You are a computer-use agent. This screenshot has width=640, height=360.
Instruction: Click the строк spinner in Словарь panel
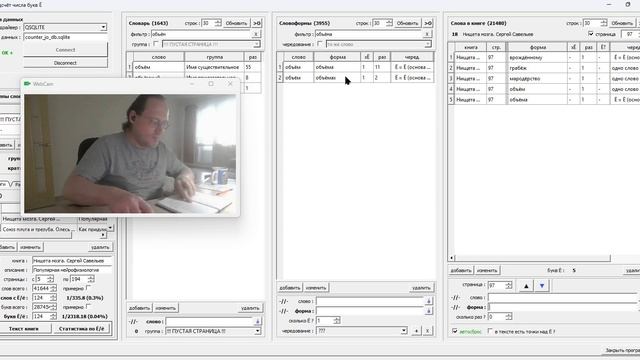(x=211, y=23)
